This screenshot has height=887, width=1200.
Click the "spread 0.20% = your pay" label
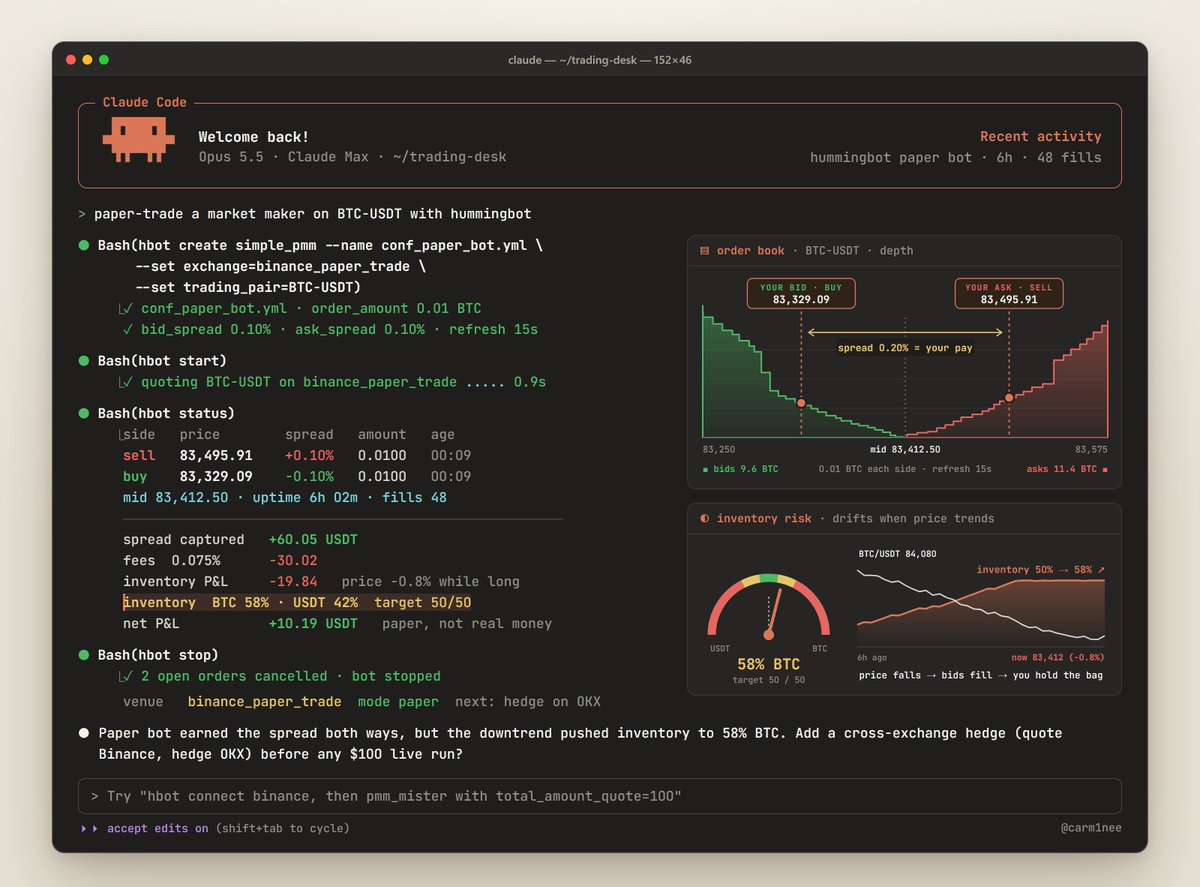905,348
